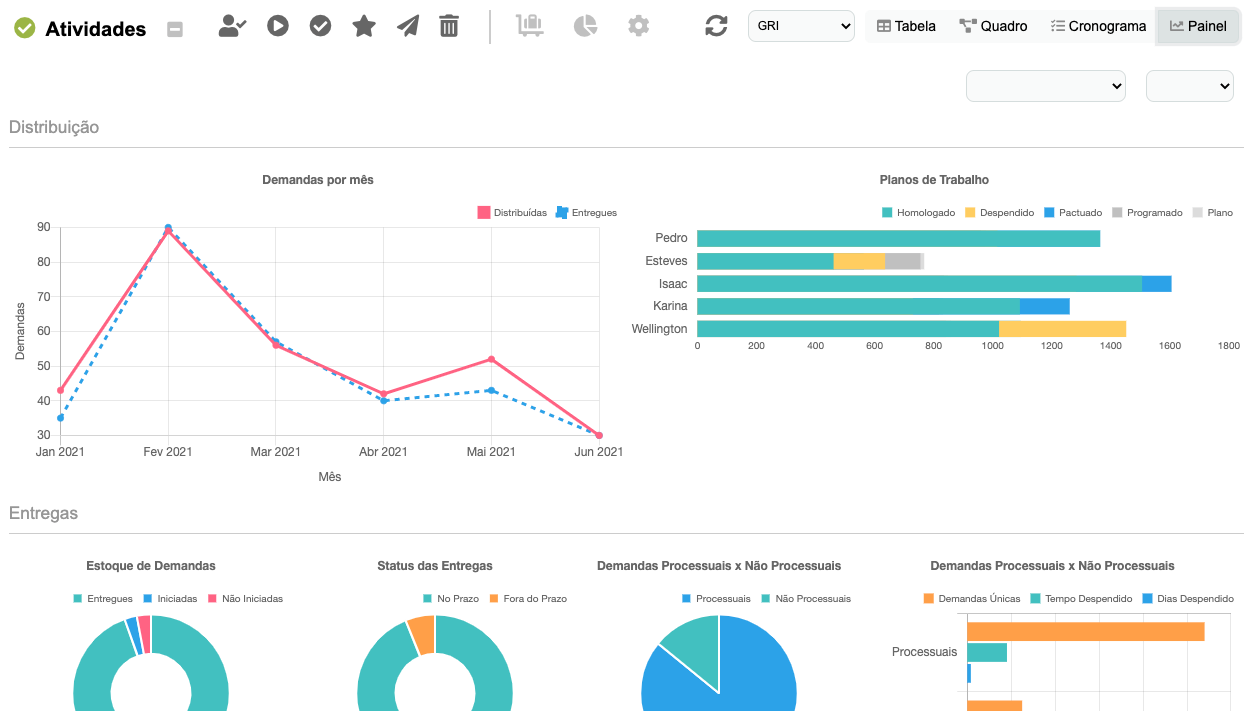Click Wellington's yellow Despendido bar segment

point(1062,329)
